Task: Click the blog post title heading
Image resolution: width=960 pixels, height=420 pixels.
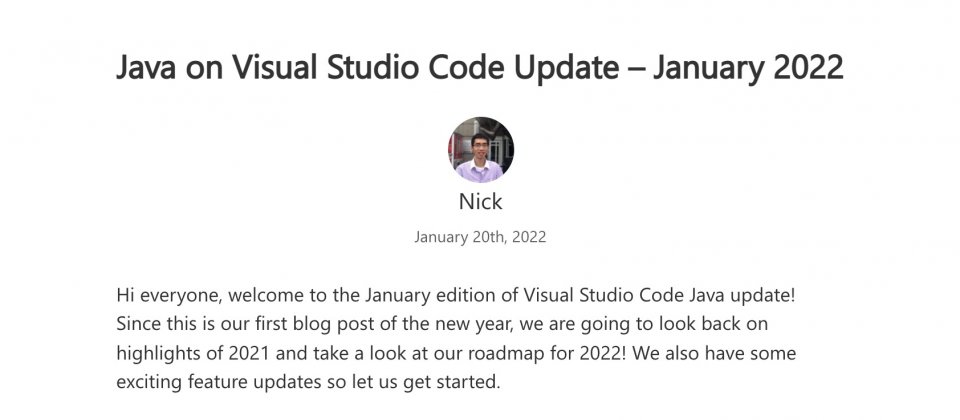Action: tap(480, 67)
